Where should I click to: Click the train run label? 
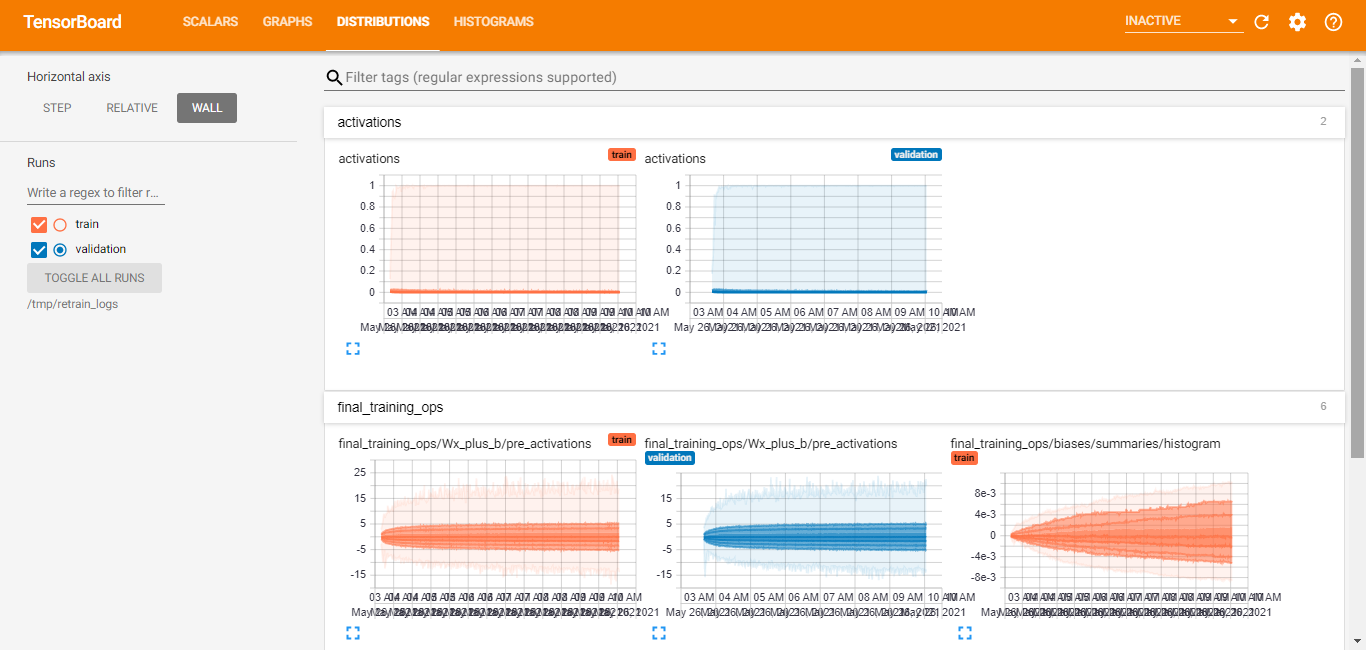click(87, 225)
